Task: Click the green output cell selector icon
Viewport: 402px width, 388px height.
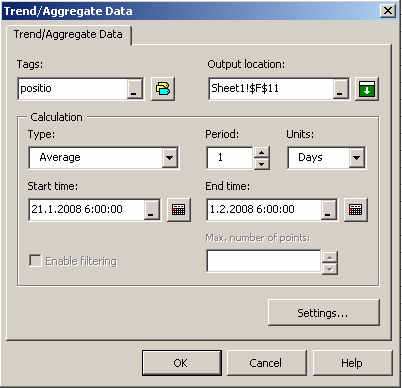Action: [367, 89]
